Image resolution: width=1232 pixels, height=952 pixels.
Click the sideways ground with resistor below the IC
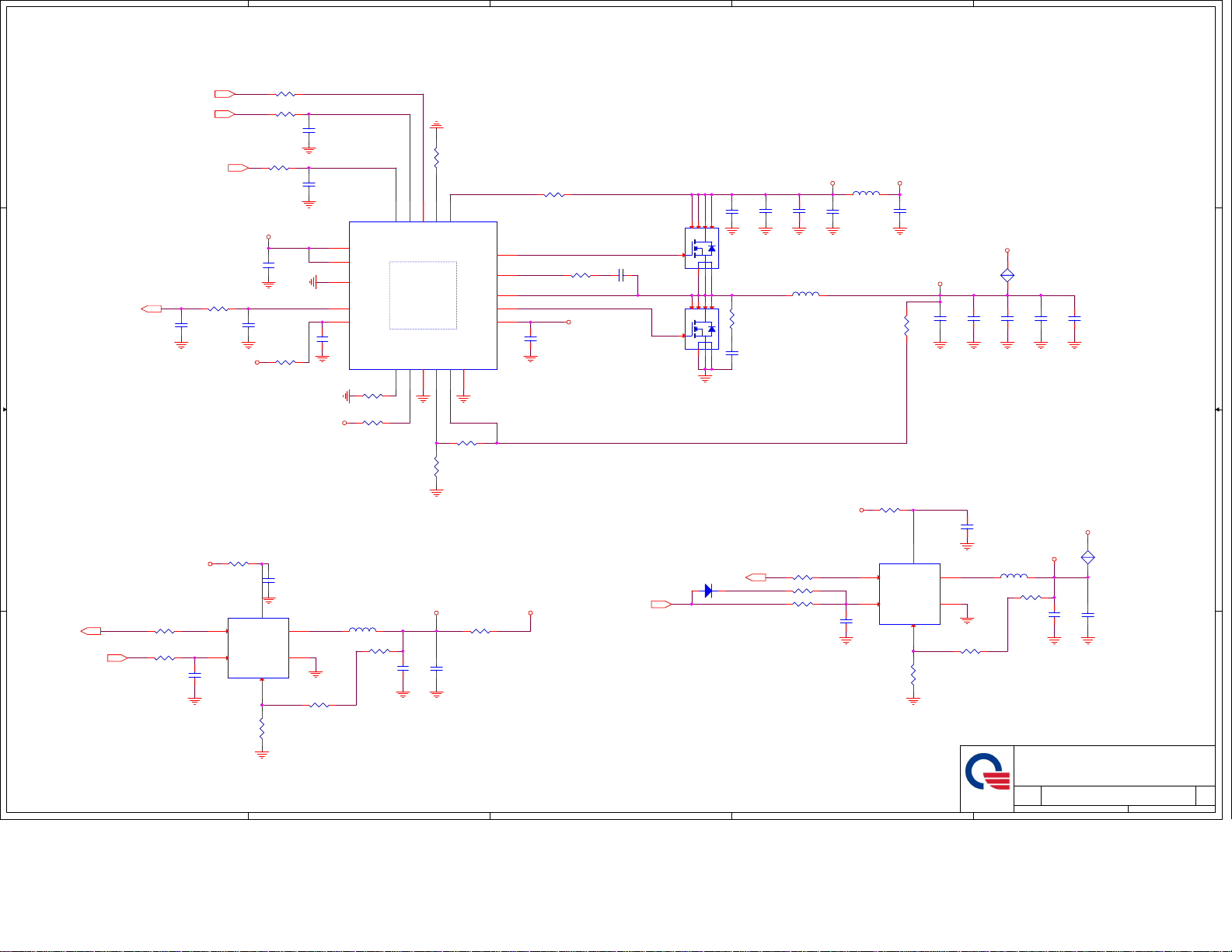coord(347,396)
